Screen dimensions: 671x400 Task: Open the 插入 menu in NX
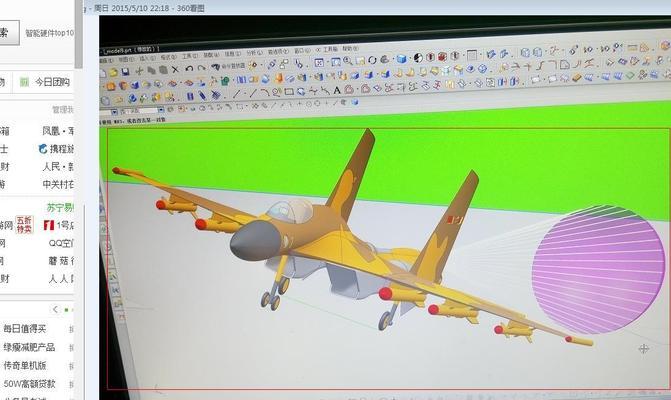click(148, 59)
